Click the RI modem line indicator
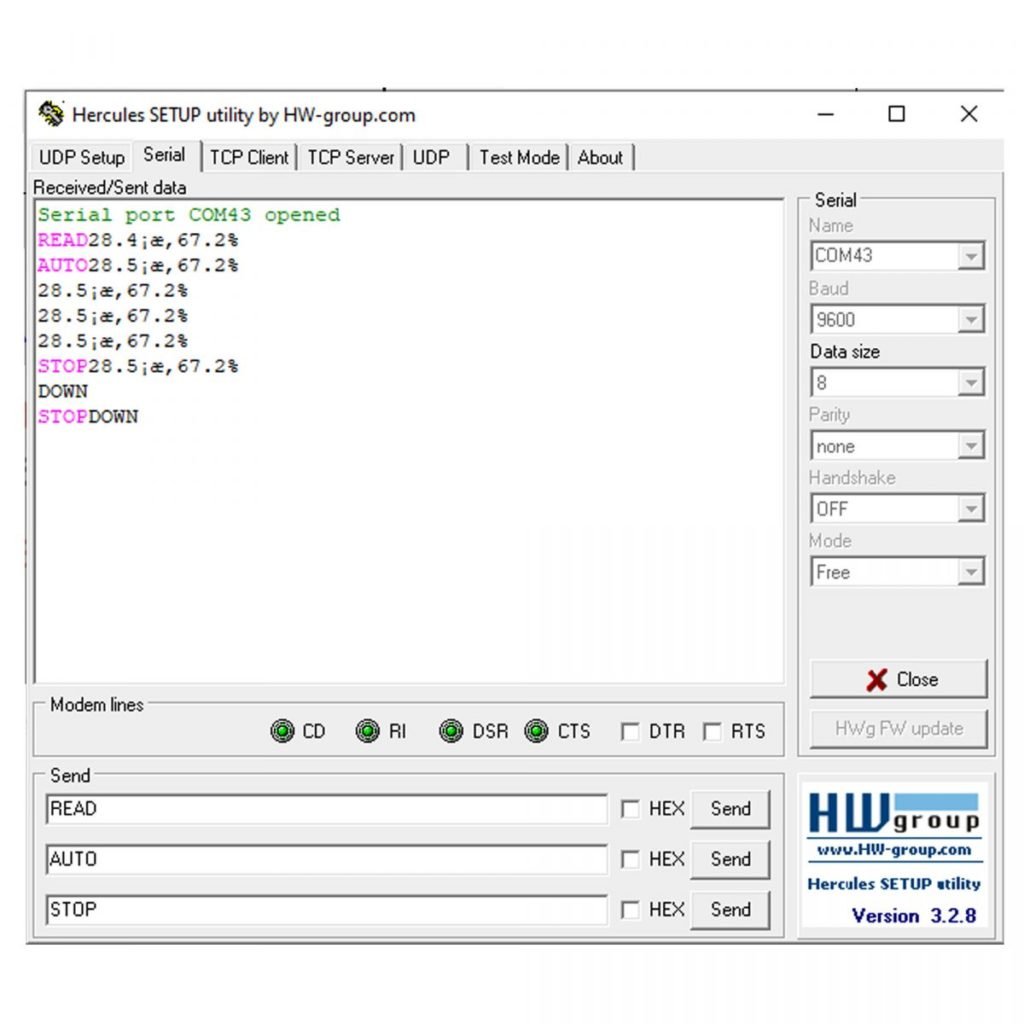1024x1024 pixels. pyautogui.click(x=368, y=732)
